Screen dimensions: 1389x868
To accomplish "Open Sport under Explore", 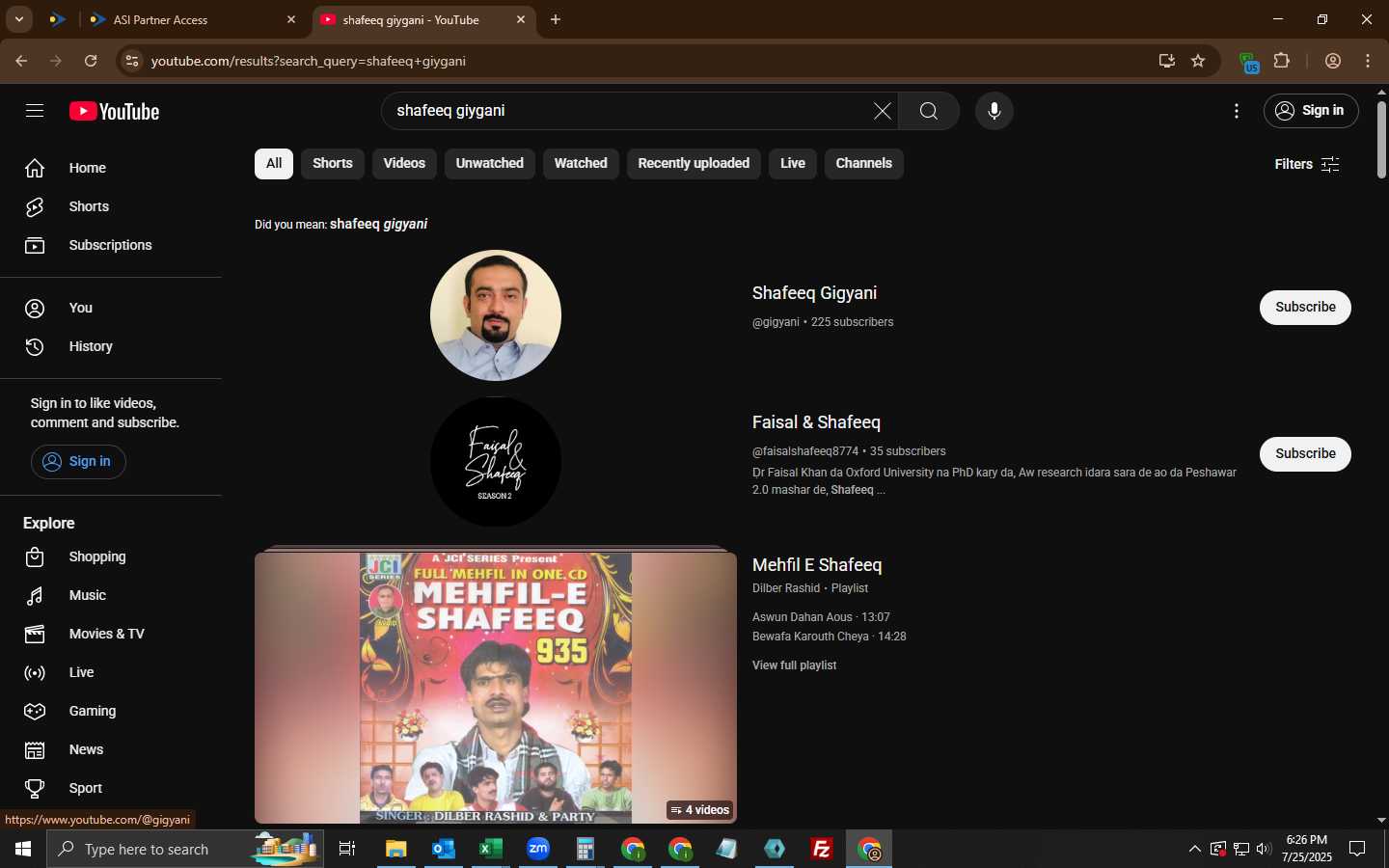I will point(111,788).
